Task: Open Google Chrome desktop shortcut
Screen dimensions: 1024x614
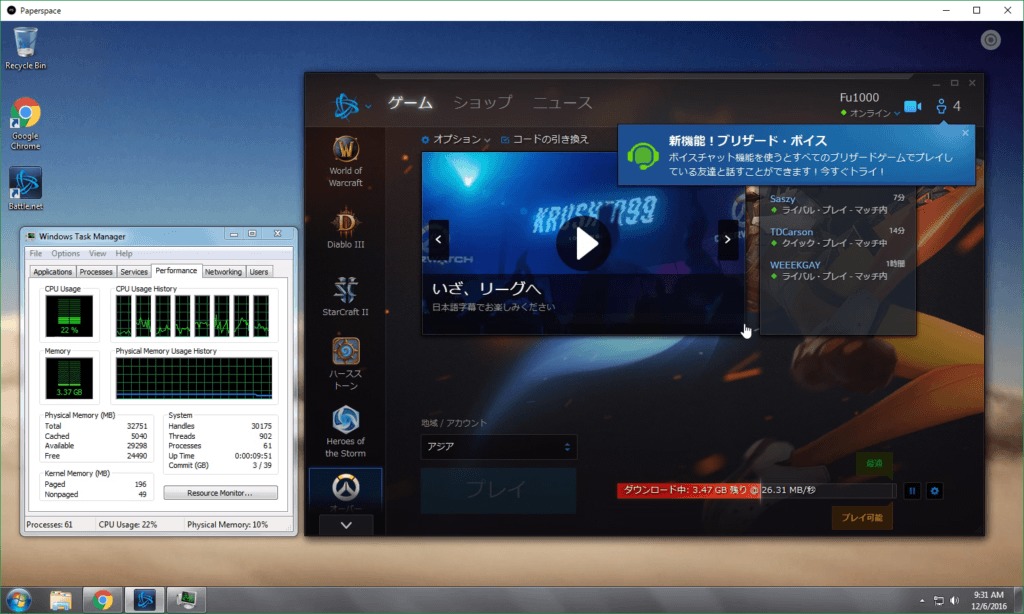Action: pos(25,124)
